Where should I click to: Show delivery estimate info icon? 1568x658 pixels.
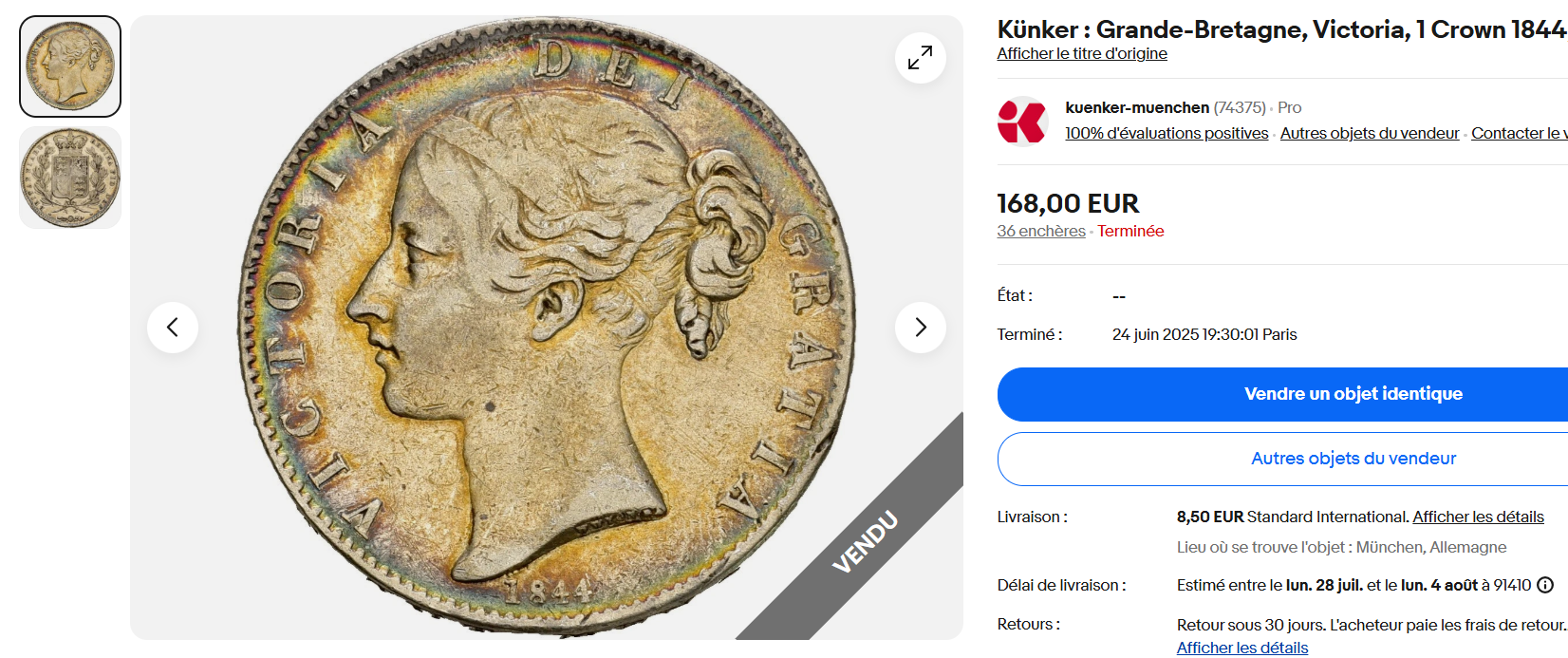pos(1545,585)
